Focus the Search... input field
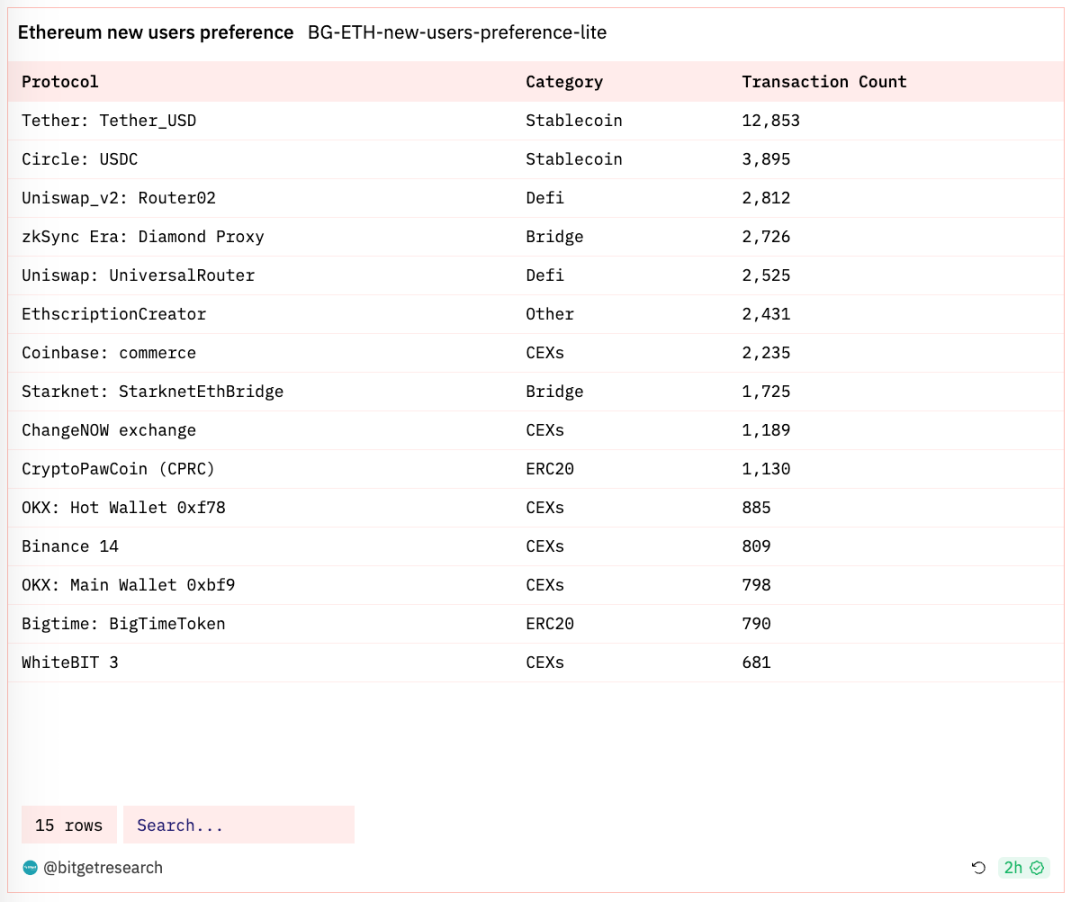 (x=238, y=825)
